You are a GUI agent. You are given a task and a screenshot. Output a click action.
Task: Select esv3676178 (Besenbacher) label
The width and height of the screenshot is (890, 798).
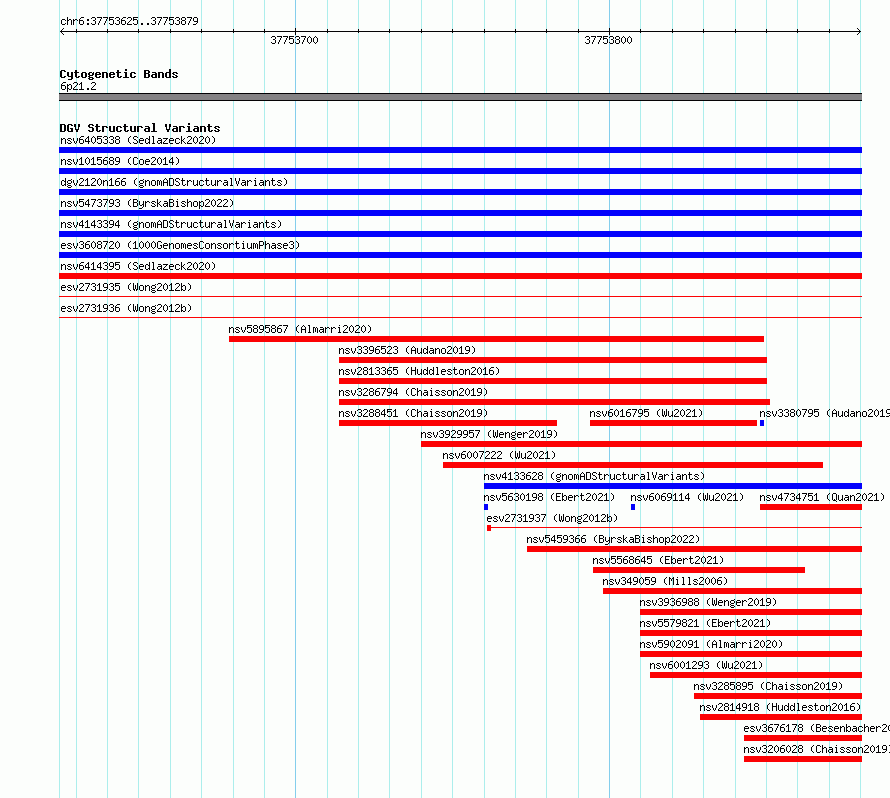click(816, 728)
